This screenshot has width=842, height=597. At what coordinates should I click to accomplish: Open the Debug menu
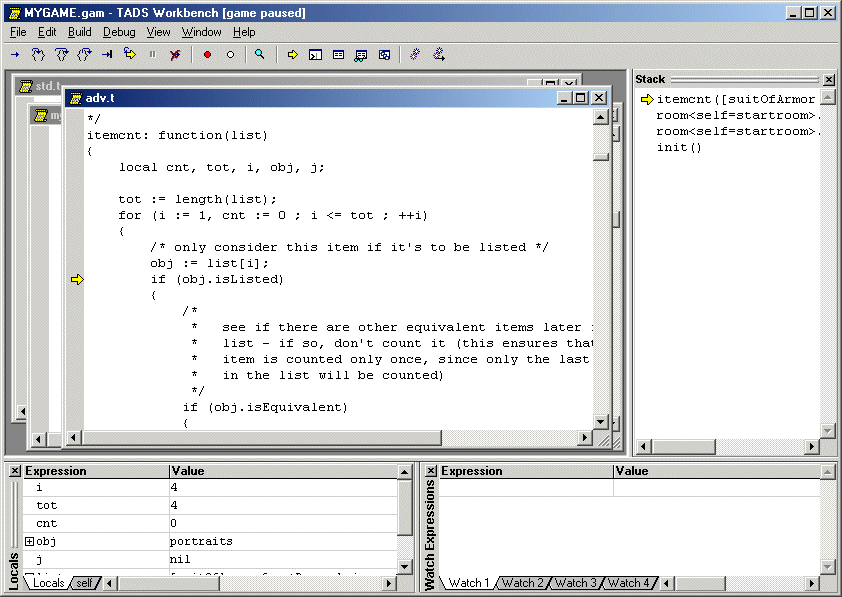119,32
